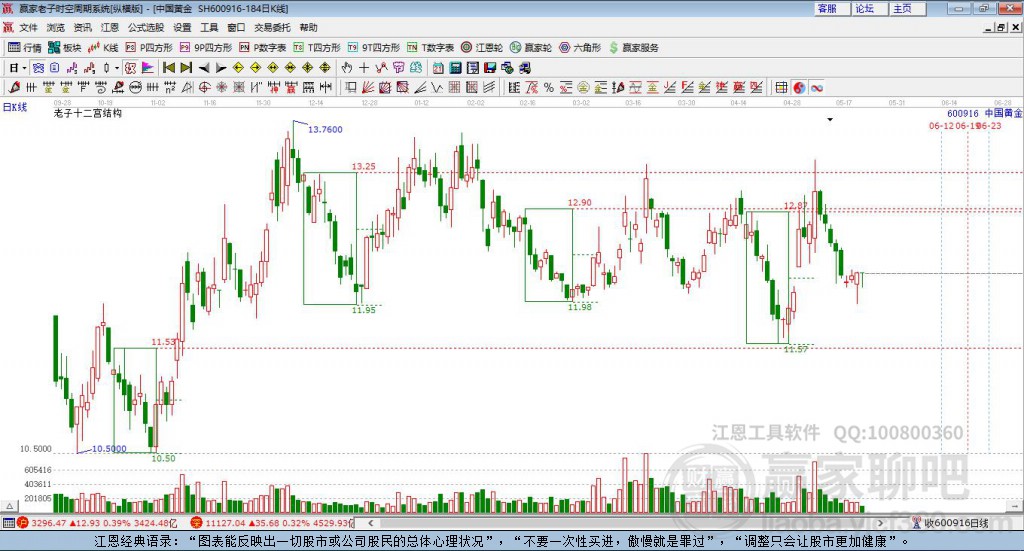The width and height of the screenshot is (1024, 551).
Task: Open 赢家服务 service button
Action: point(633,48)
